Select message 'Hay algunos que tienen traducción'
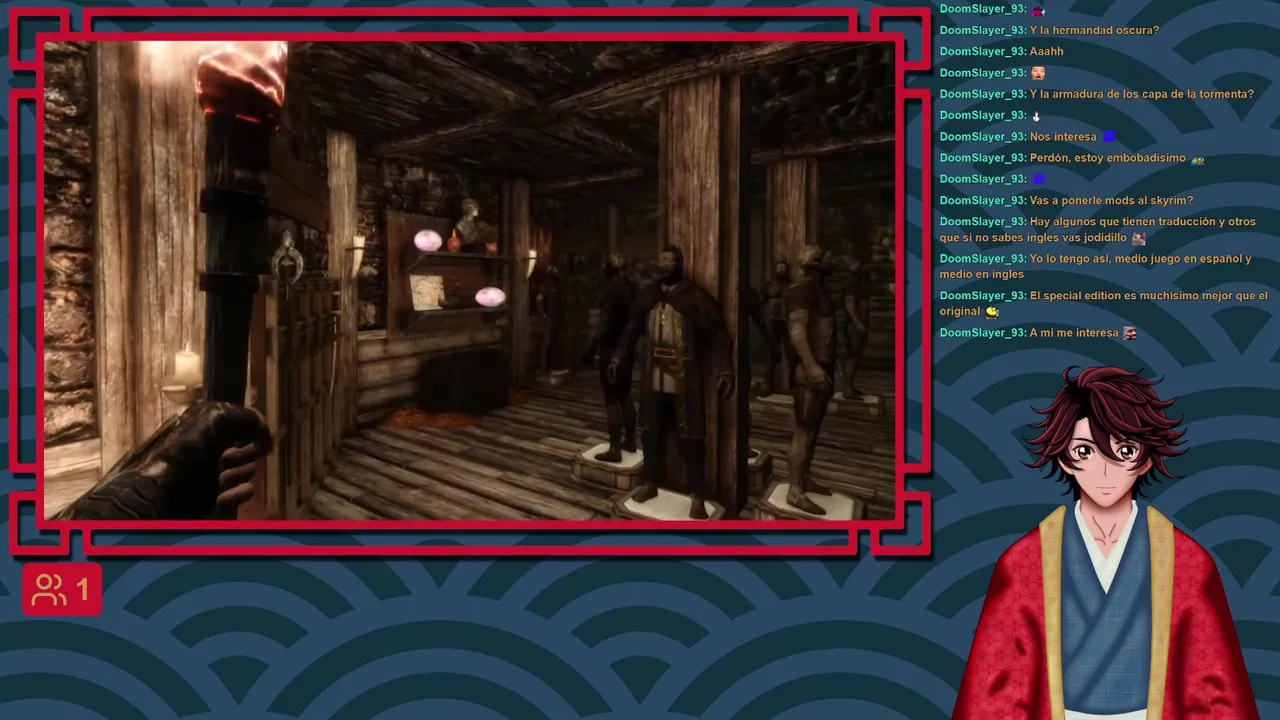 1098,230
